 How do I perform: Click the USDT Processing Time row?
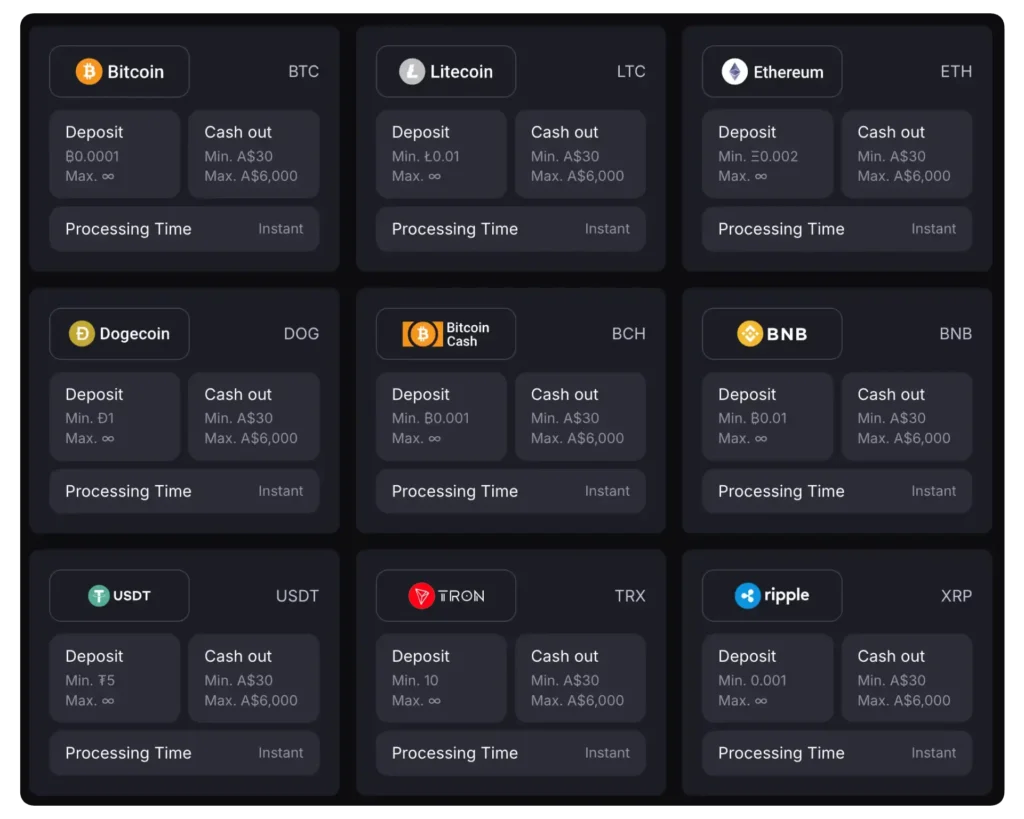[184, 753]
